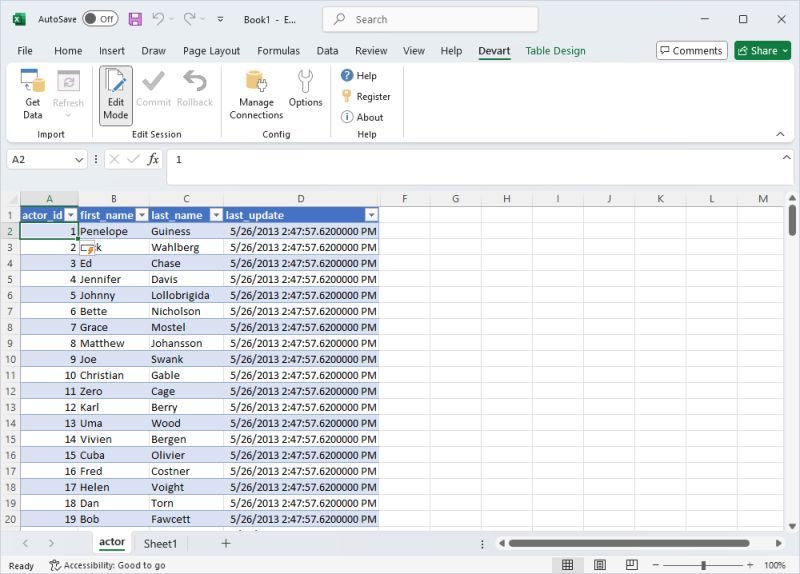
Task: Switch to the Page Layout tab
Action: (211, 51)
